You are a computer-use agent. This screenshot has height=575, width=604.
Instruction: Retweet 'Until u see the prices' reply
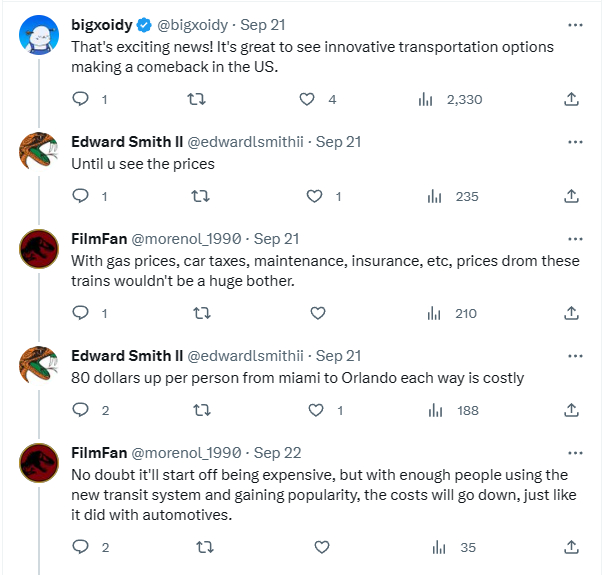tap(198, 196)
